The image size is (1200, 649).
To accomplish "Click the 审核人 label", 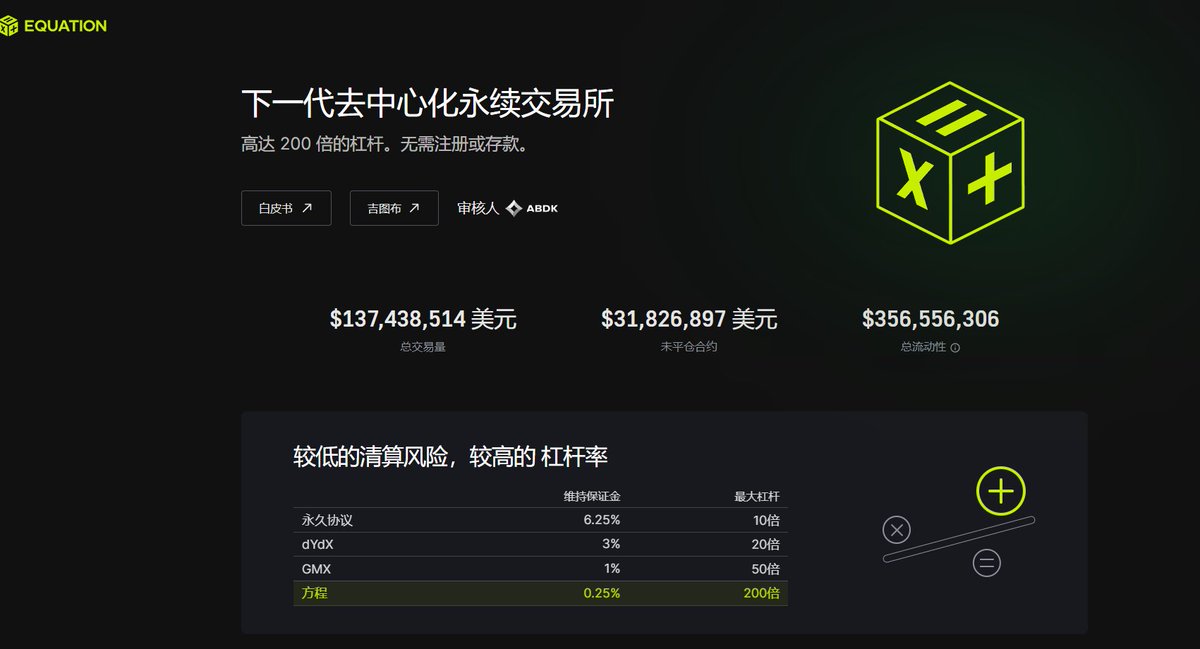I will 477,208.
